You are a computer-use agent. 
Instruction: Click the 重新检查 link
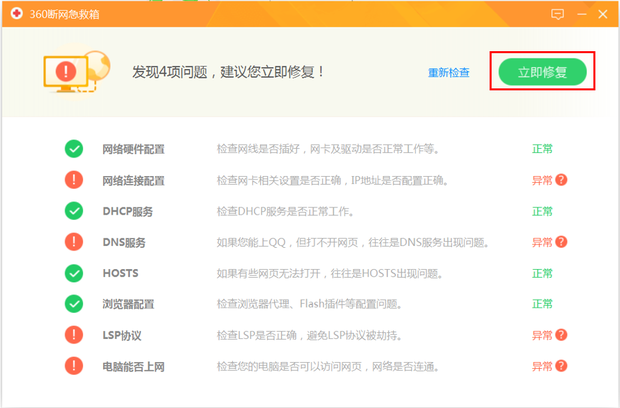click(449, 73)
